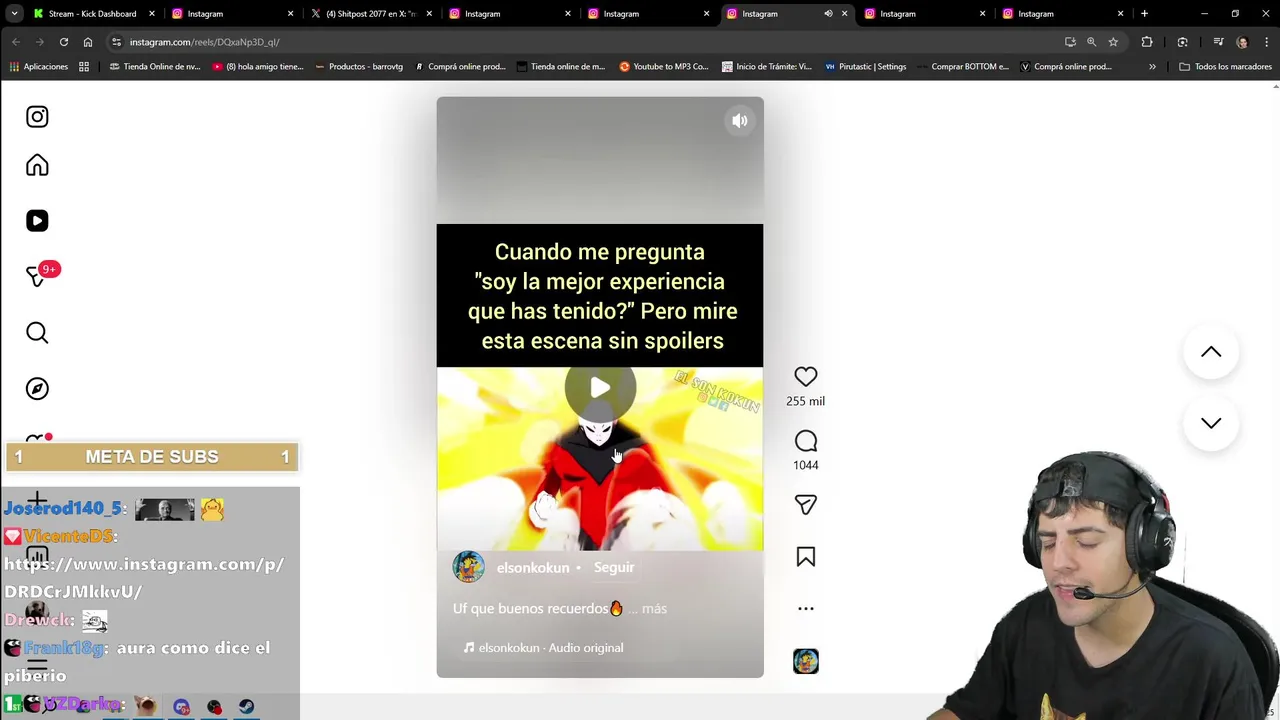This screenshot has width=1280, height=720.
Task: Open '(8) hola amigo tiene...' YouTube bookmark
Action: pyautogui.click(x=257, y=67)
